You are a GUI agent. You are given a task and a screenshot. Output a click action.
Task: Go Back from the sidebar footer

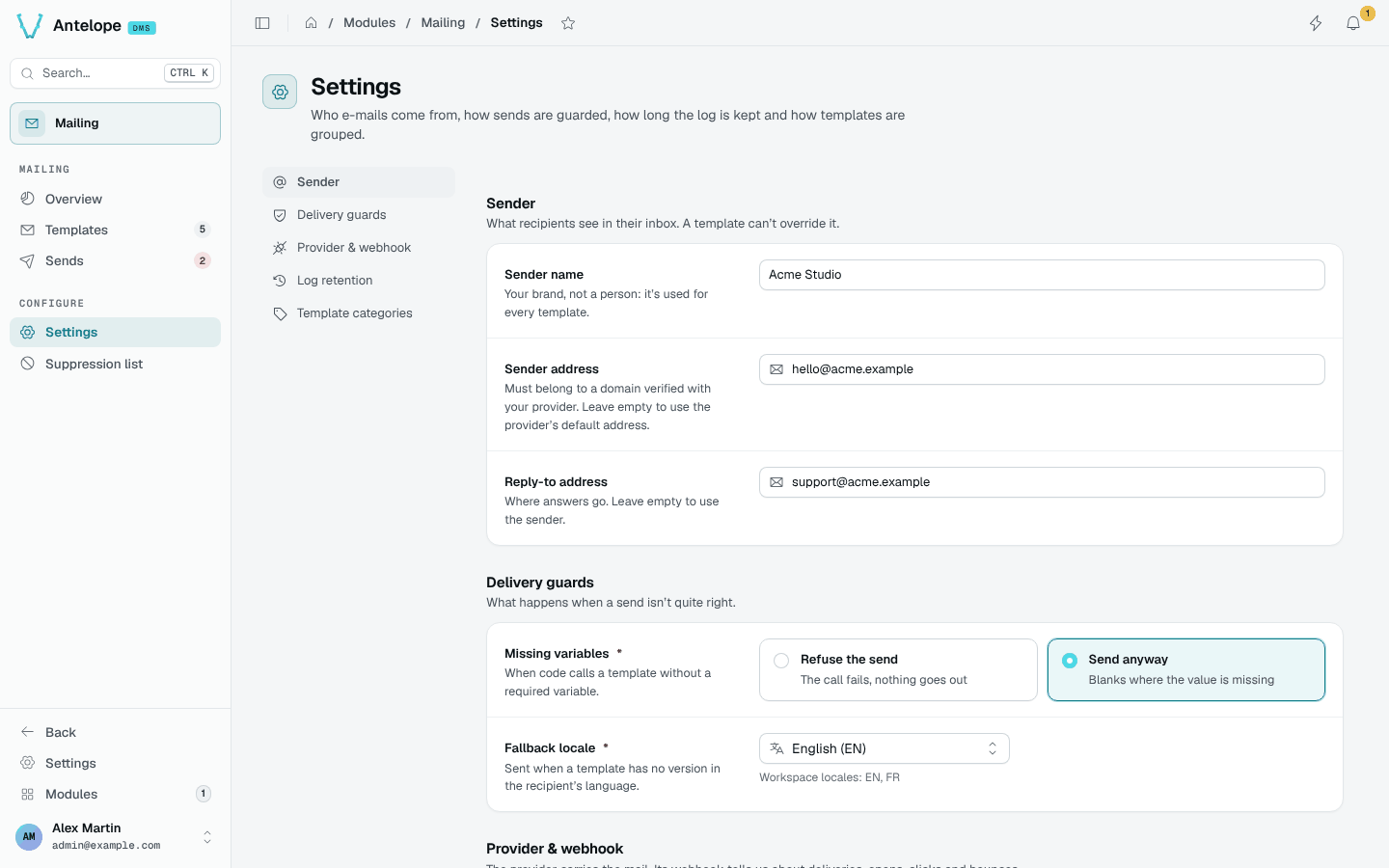pos(116,732)
